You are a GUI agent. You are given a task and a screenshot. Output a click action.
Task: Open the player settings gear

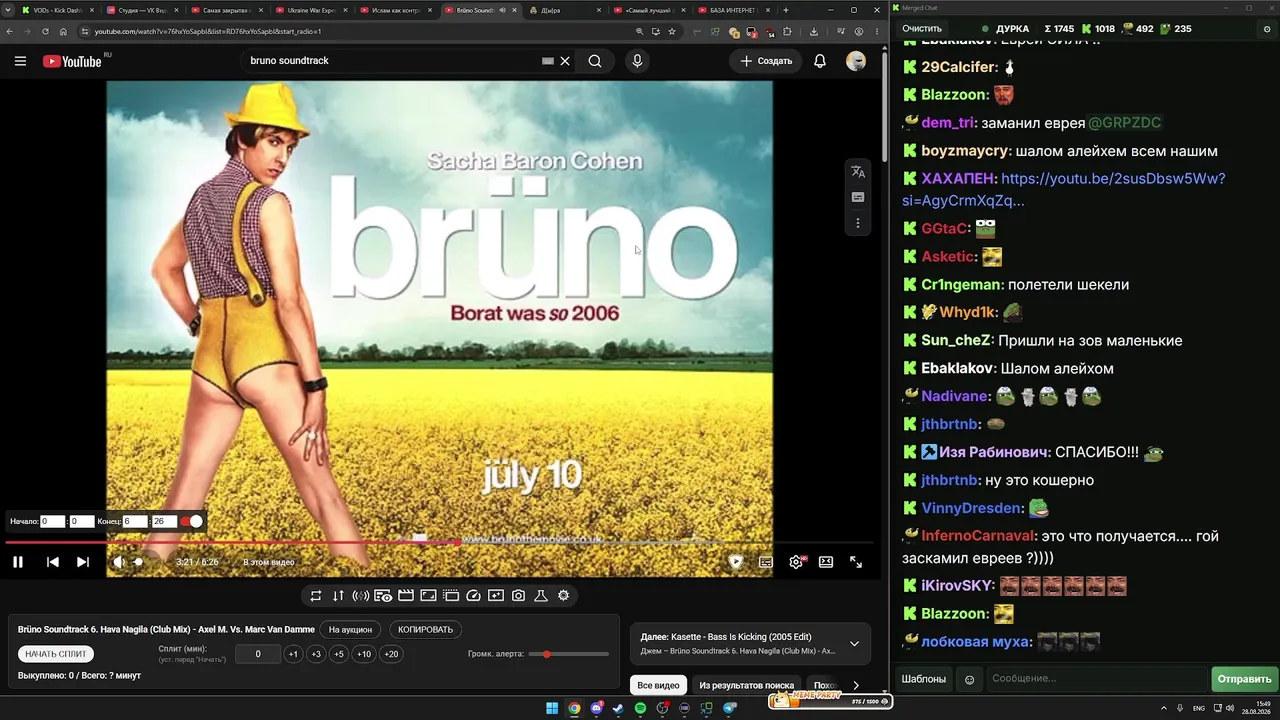click(796, 562)
